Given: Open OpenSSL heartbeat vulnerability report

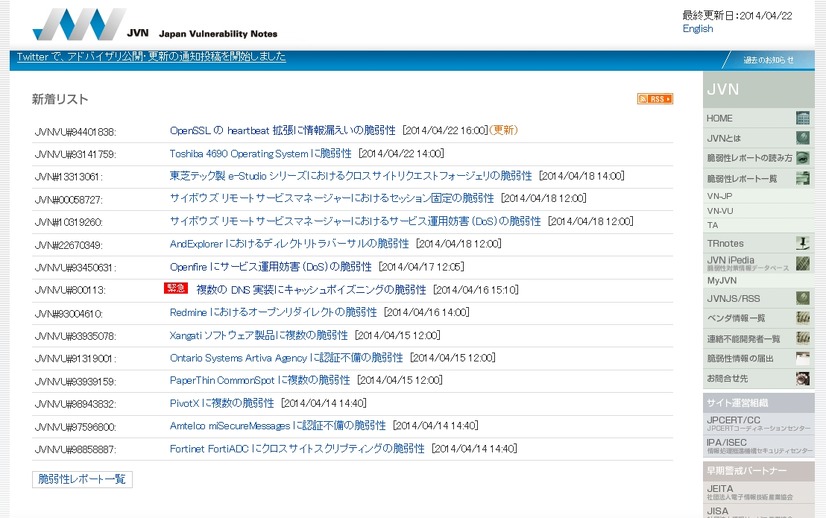Looking at the screenshot, I should click(x=282, y=130).
